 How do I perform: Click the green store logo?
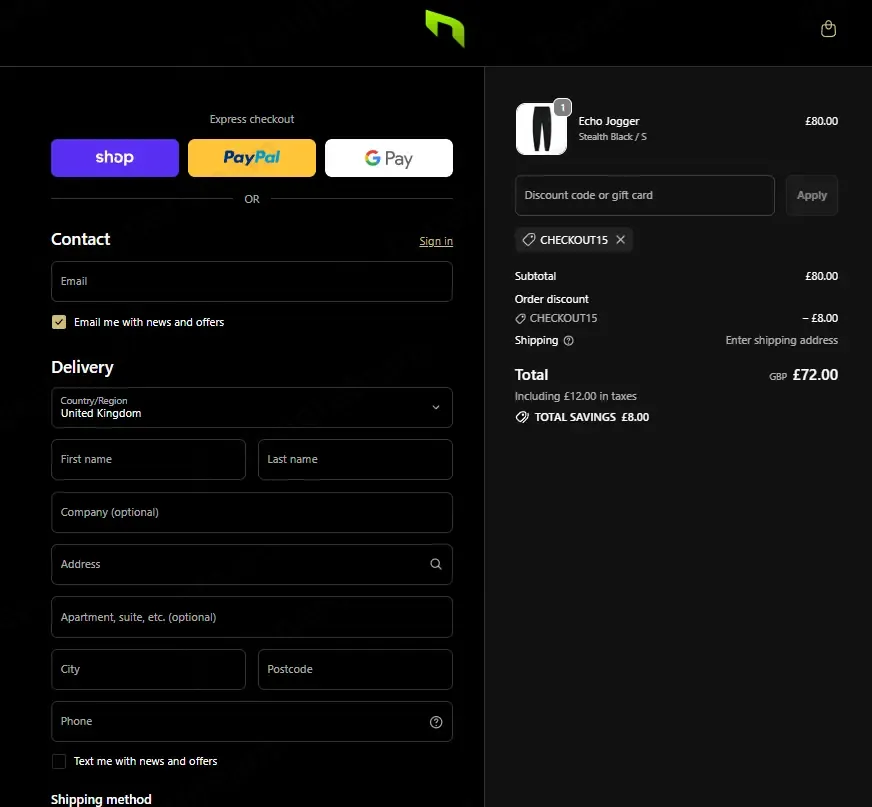[x=445, y=28]
